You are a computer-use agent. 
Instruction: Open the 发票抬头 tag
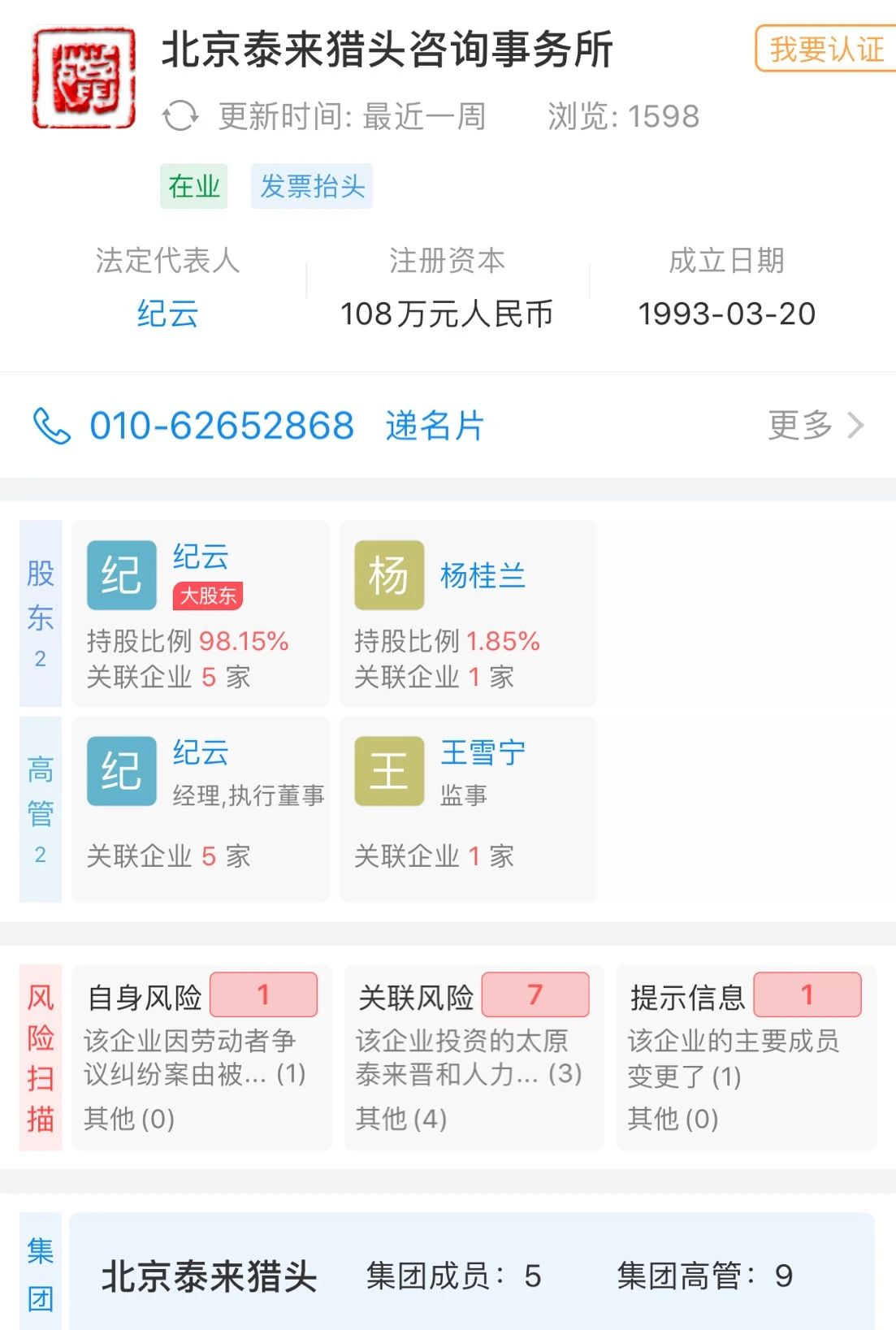pos(312,186)
